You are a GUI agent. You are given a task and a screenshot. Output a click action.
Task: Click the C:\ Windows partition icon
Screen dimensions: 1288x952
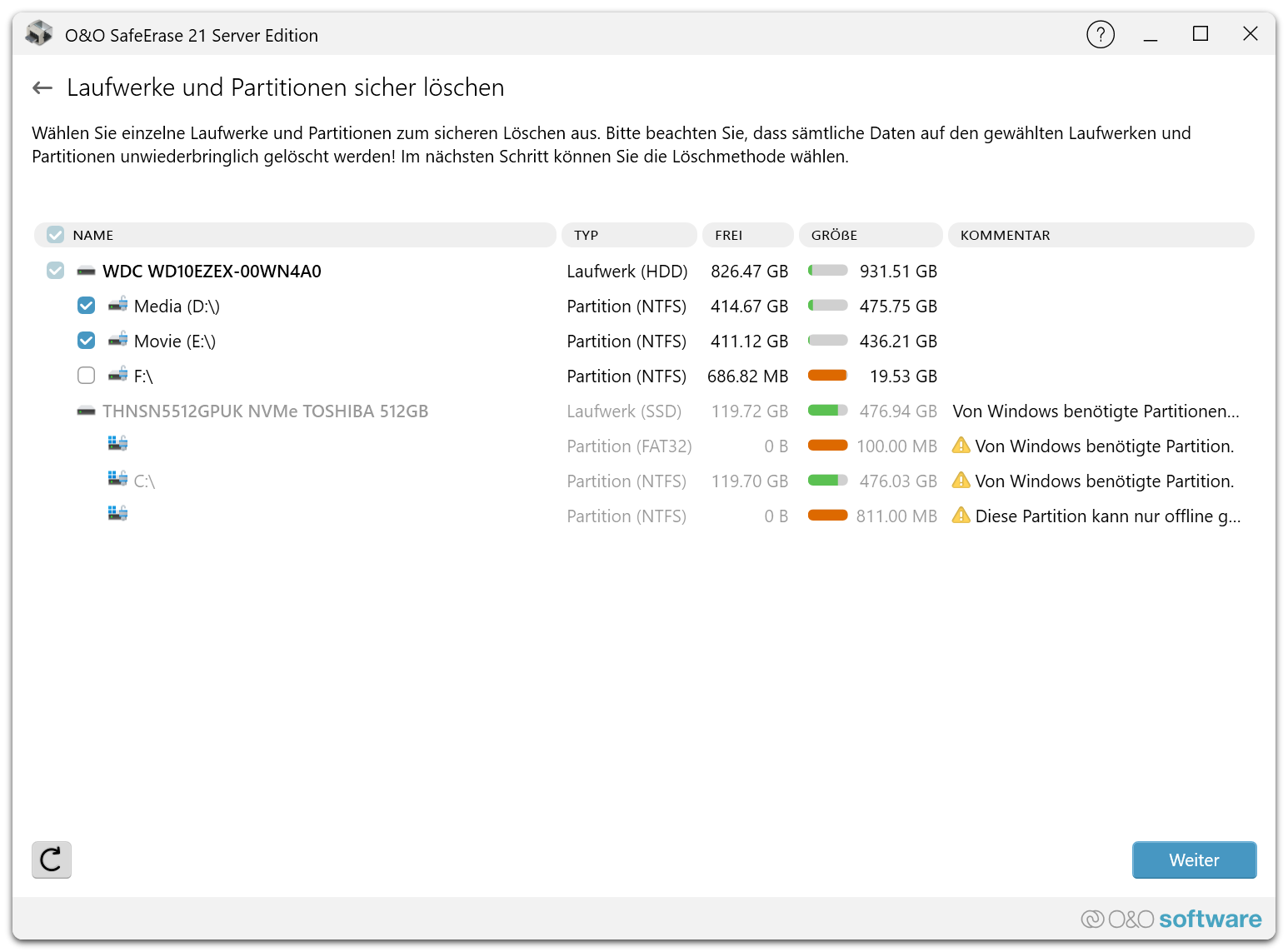click(x=117, y=479)
